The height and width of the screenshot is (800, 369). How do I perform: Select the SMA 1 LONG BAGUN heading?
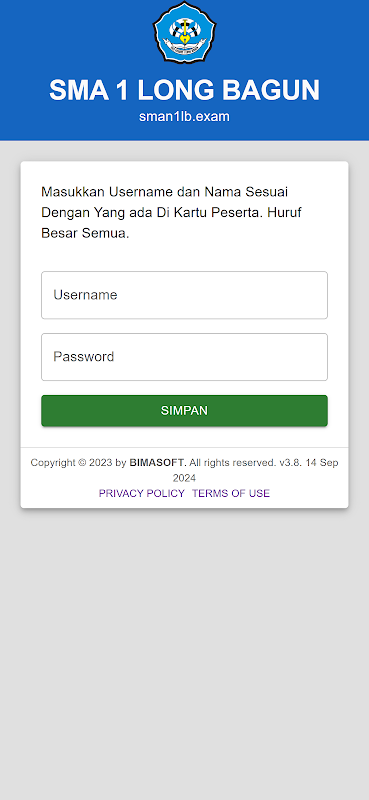point(184,90)
